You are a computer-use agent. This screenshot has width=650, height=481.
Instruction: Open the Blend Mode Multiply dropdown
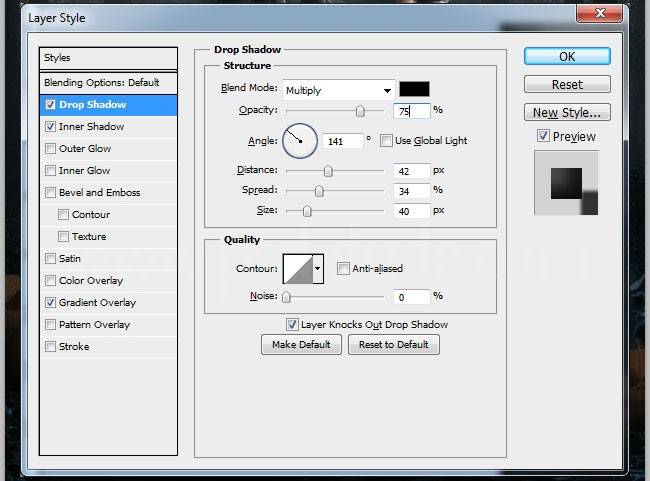tap(338, 90)
